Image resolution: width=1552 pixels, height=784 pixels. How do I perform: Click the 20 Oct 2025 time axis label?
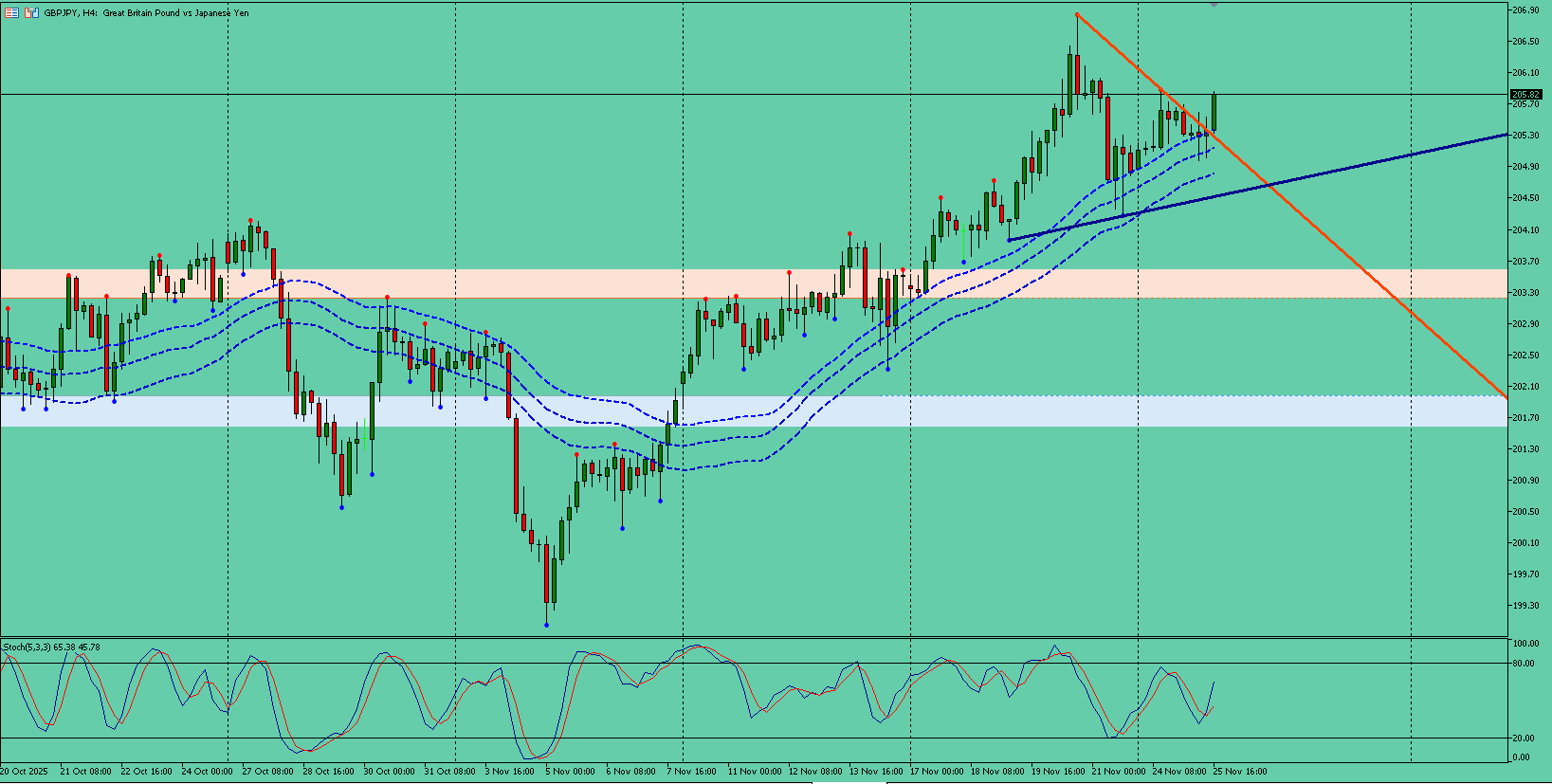pyautogui.click(x=26, y=772)
